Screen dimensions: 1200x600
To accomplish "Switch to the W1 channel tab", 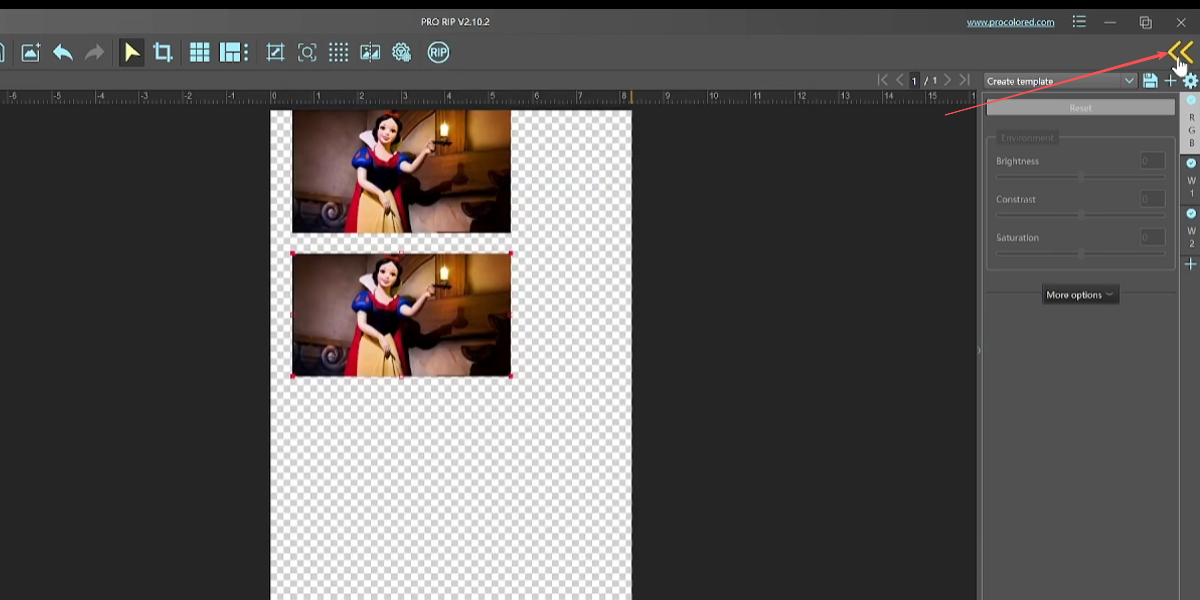I will point(1191,177).
